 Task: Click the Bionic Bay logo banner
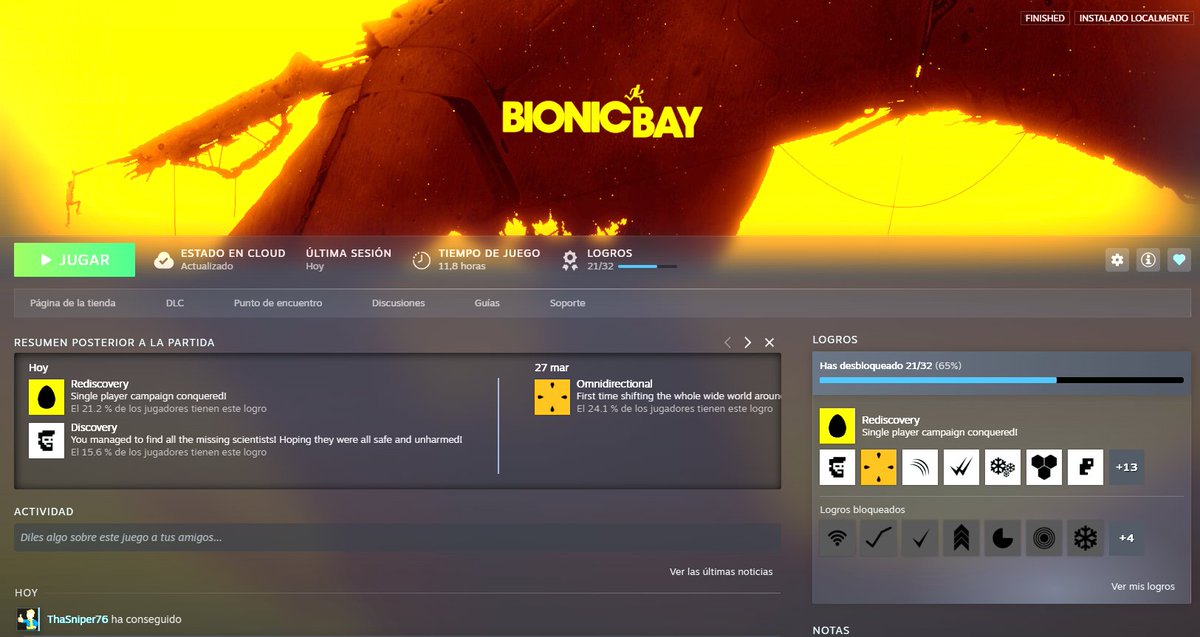point(602,112)
